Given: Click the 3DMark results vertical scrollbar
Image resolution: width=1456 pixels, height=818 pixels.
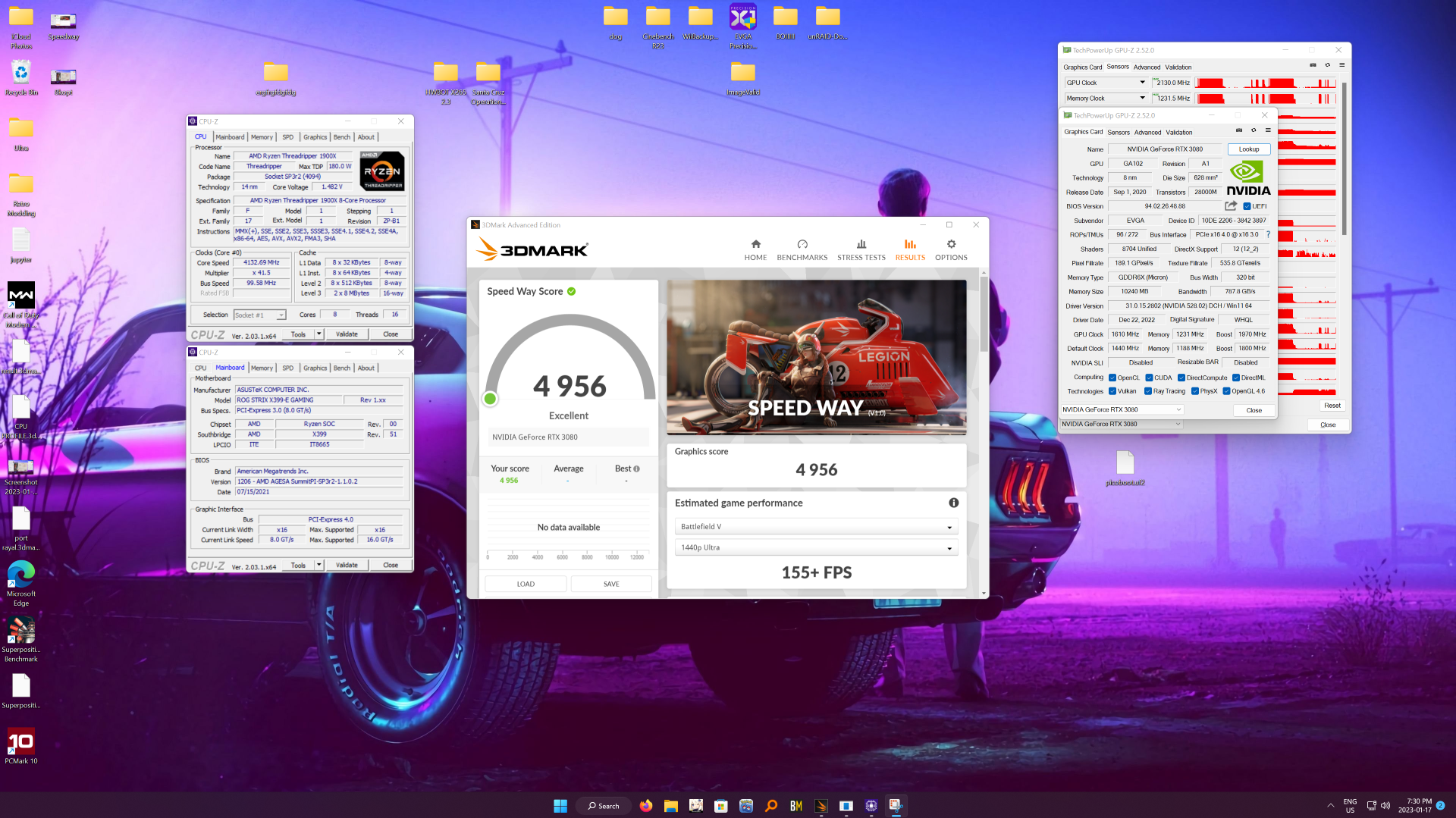Looking at the screenshot, I should pyautogui.click(x=984, y=314).
